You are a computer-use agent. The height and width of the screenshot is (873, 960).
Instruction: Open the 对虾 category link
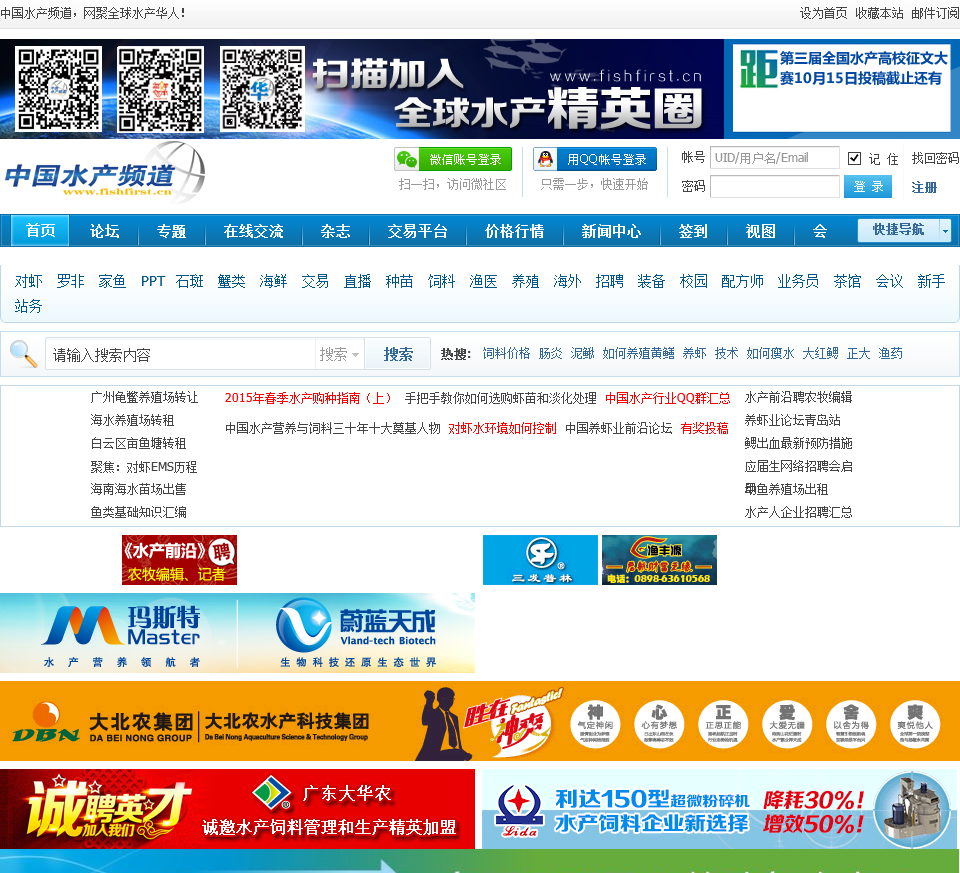(x=28, y=281)
